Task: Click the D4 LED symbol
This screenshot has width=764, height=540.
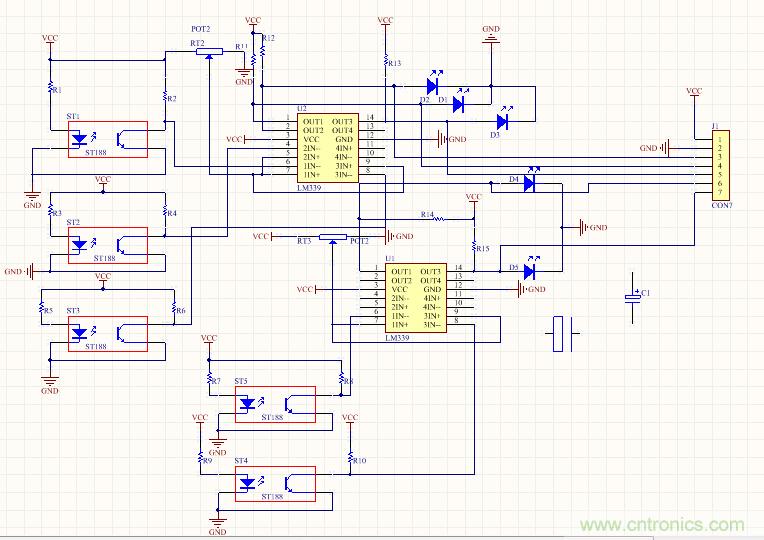Action: tap(529, 183)
